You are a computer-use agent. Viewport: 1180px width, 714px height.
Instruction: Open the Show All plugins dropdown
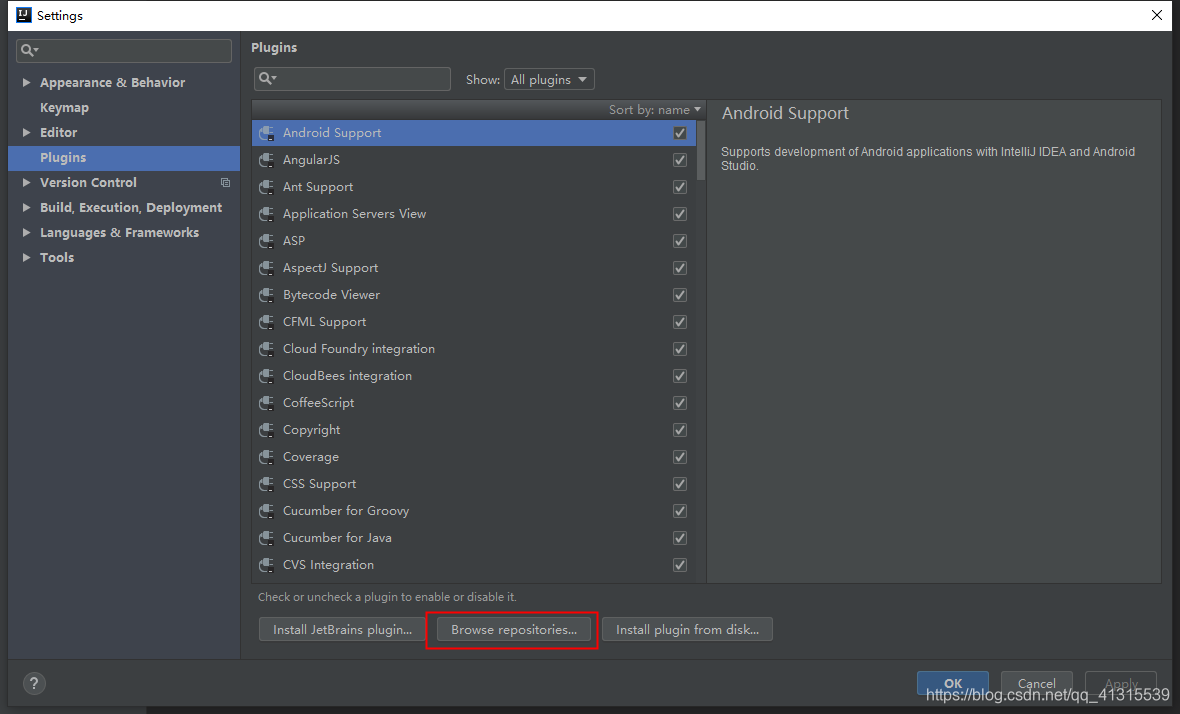[x=549, y=79]
